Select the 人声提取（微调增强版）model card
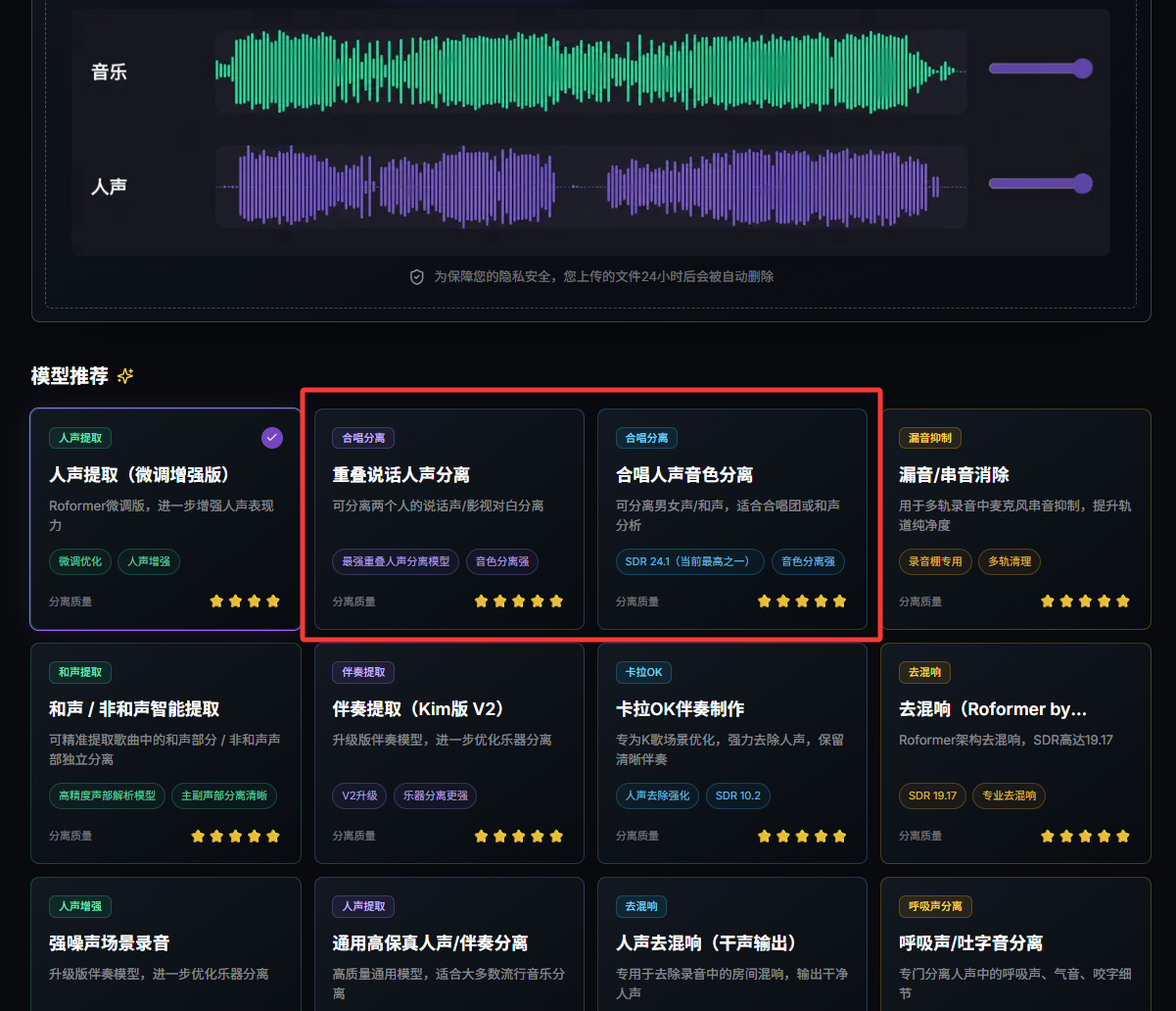 [165, 519]
